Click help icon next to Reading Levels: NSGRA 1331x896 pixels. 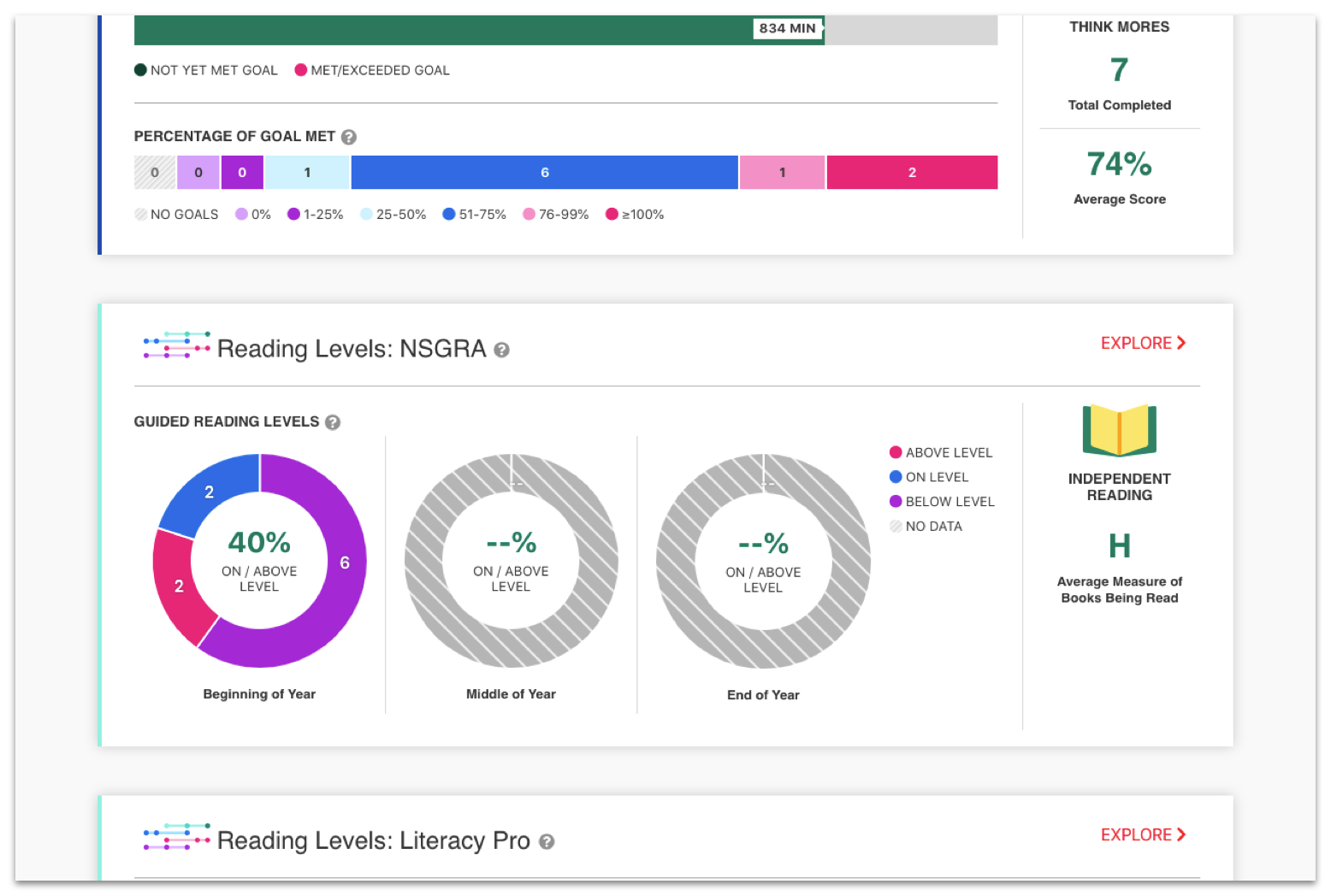click(502, 350)
